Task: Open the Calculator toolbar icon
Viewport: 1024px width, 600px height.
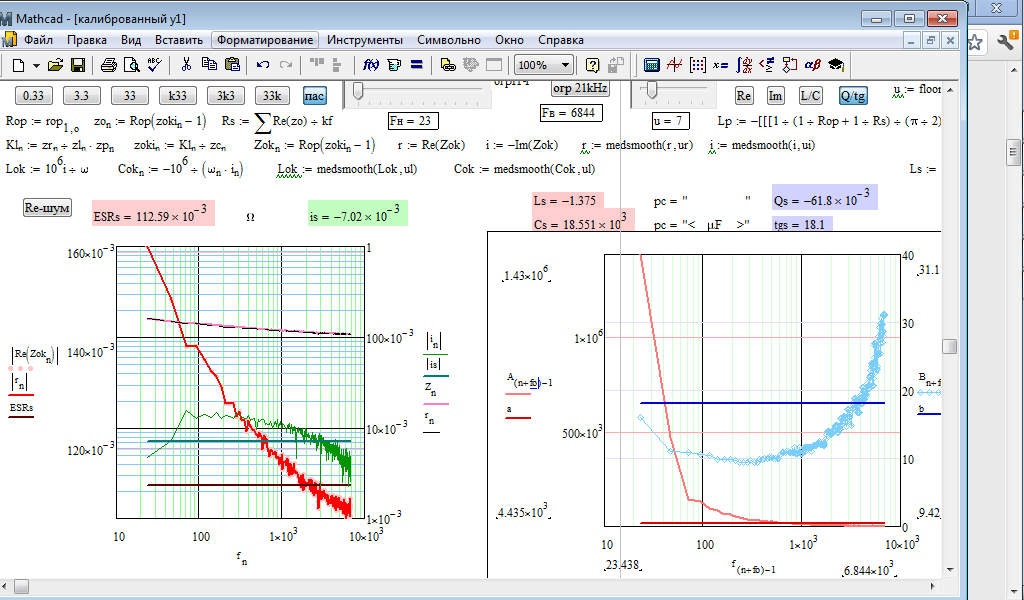Action: click(x=652, y=65)
